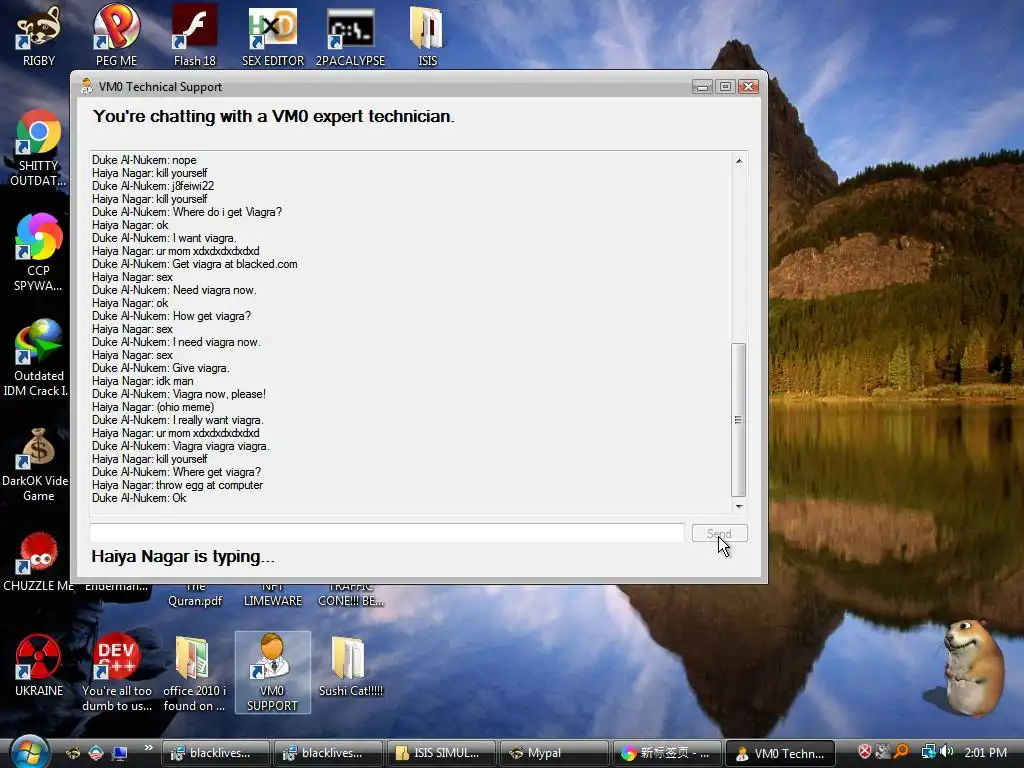The image size is (1024, 768).
Task: Click 'You're chatting with a VM0 expert technician' heading
Action: pos(273,116)
